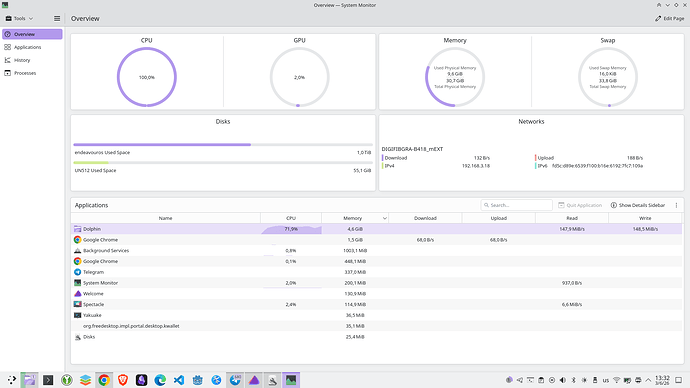This screenshot has width=690, height=388.
Task: Click the Yakuake row icon
Action: coord(77,315)
